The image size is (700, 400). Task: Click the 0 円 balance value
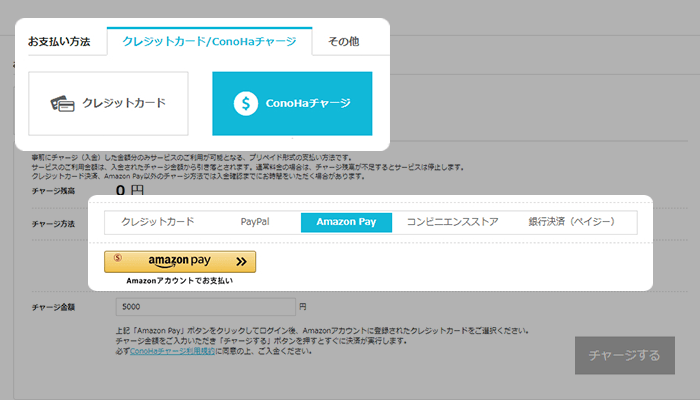[129, 191]
